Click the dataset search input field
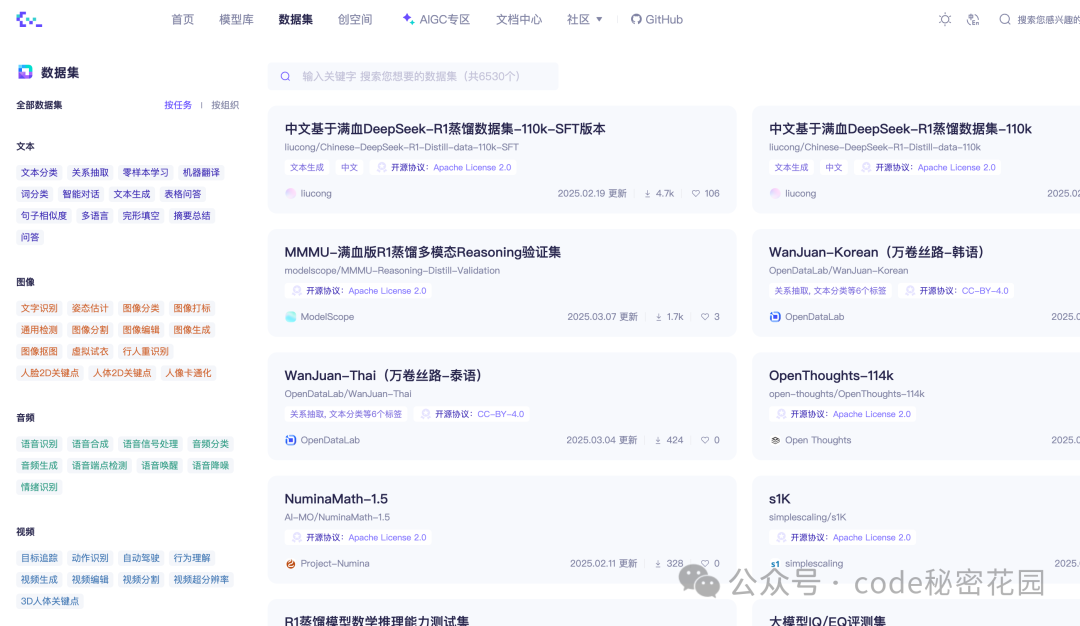1080x626 pixels. point(413,76)
